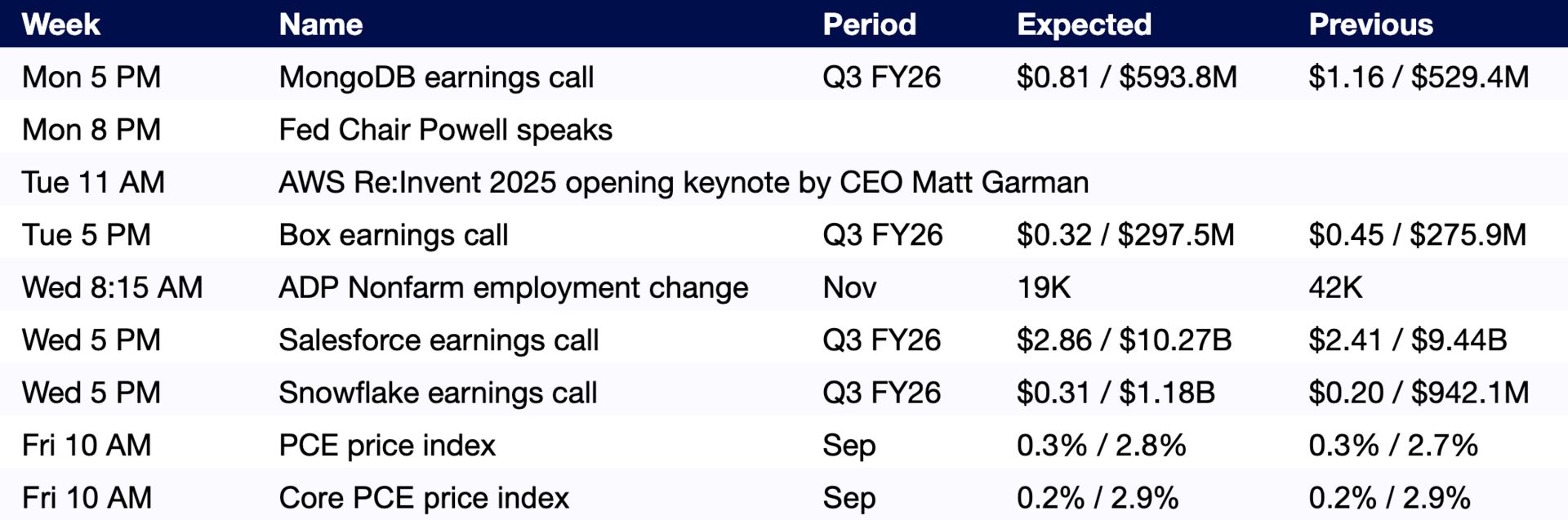Screen dimensions: 1568x520
Task: Select ADP Nonfarm employment change entry
Action: click(513, 287)
